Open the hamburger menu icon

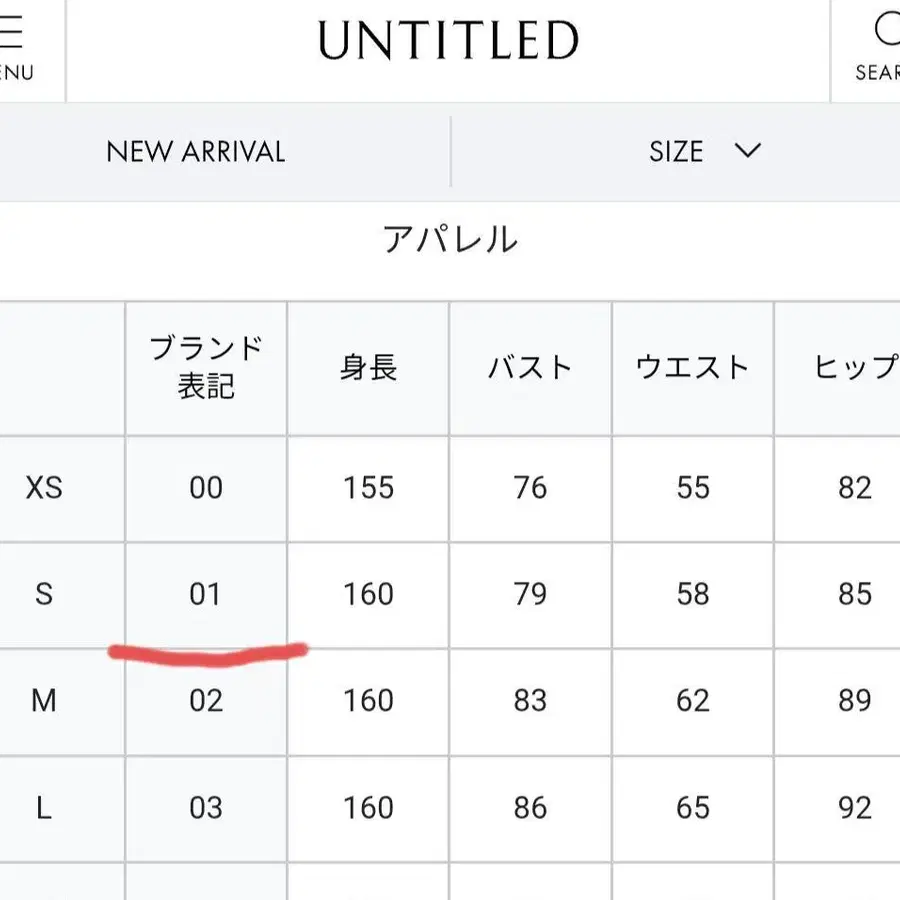coord(12,34)
